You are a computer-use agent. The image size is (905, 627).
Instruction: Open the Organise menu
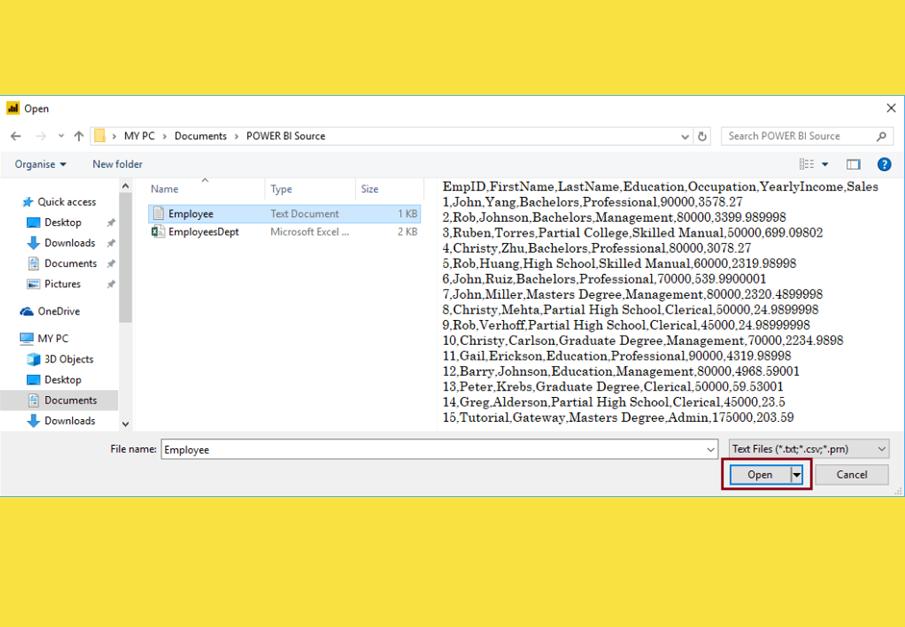click(x=40, y=165)
